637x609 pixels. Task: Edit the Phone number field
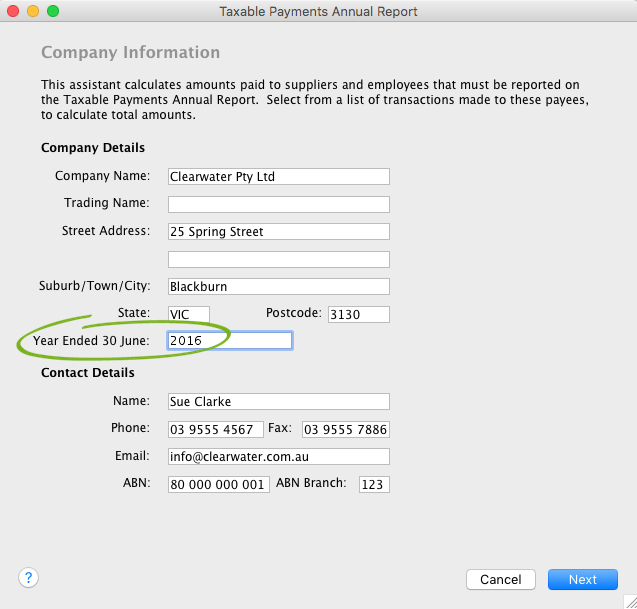click(x=215, y=429)
